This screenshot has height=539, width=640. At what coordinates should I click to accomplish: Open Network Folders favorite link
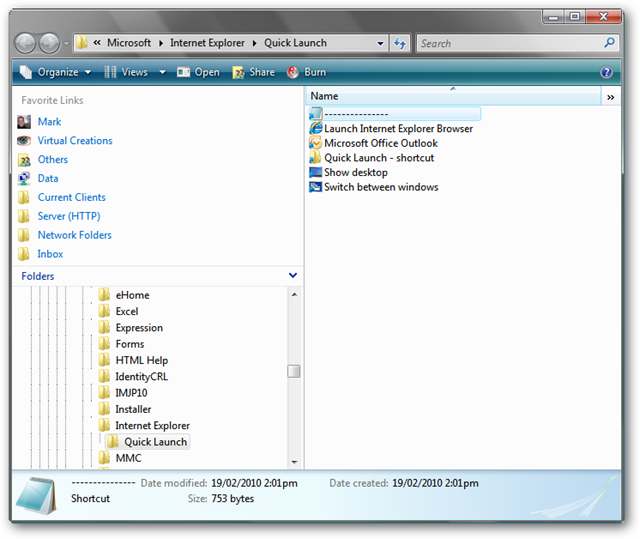click(x=74, y=235)
